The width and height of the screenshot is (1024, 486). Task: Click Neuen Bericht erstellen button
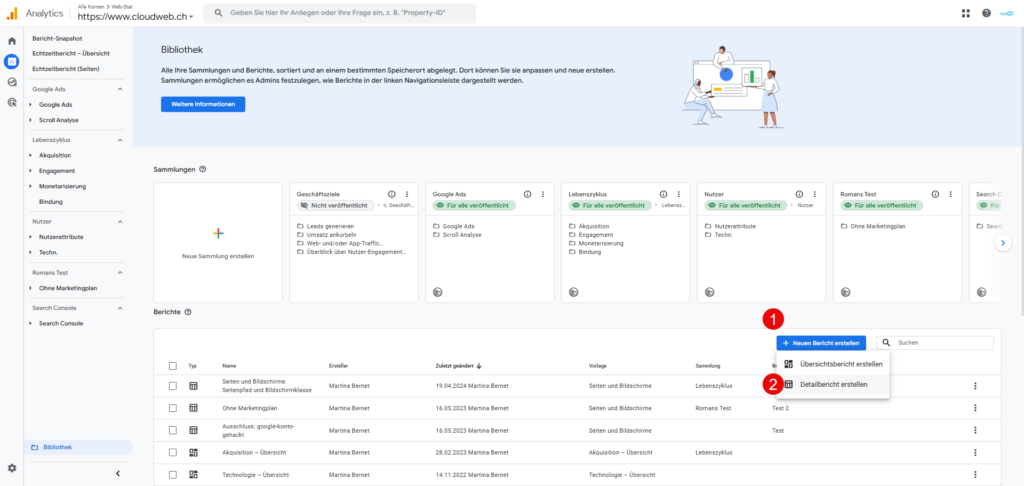821,343
